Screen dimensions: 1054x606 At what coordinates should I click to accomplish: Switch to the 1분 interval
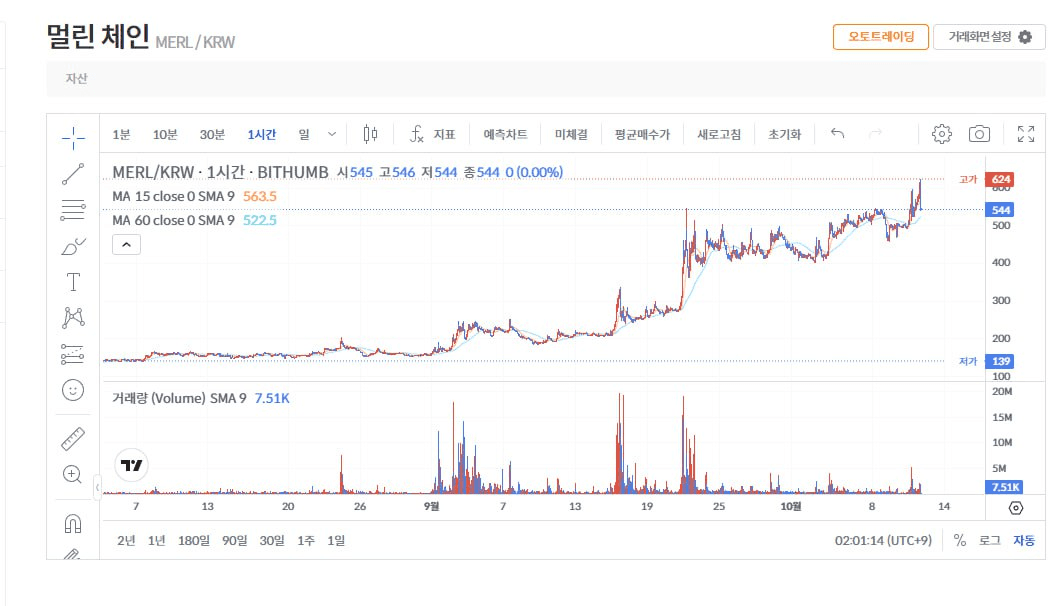[x=121, y=134]
